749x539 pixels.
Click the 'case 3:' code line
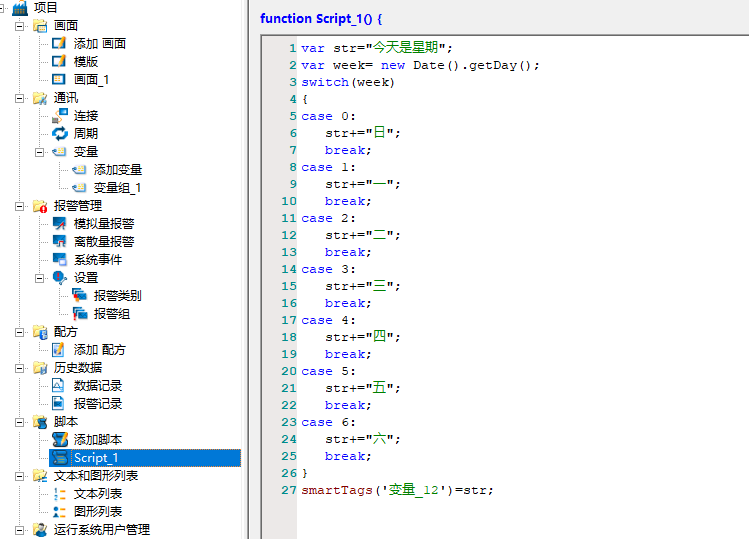(328, 269)
